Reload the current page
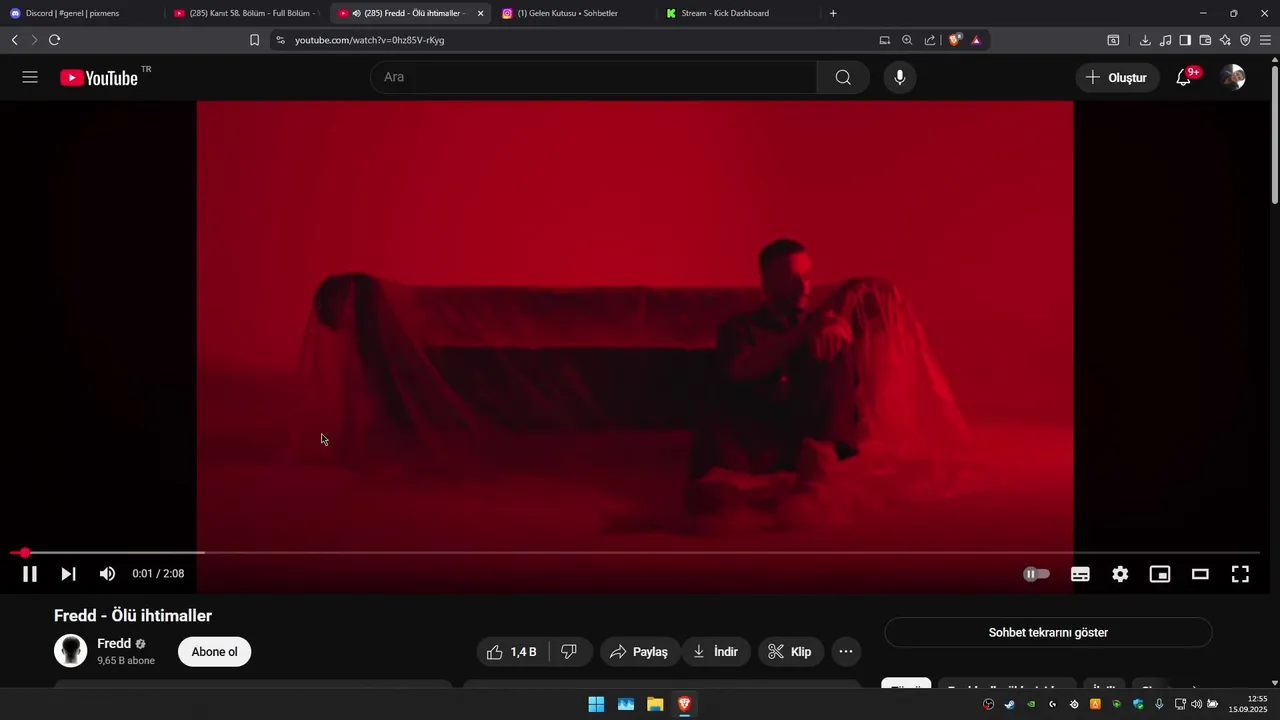The width and height of the screenshot is (1280, 720). pos(54,40)
